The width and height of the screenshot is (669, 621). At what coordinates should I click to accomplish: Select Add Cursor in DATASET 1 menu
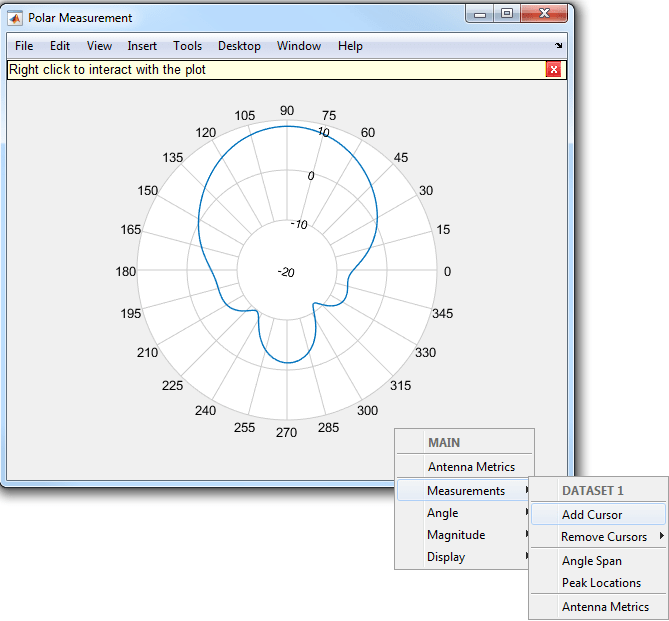click(598, 514)
